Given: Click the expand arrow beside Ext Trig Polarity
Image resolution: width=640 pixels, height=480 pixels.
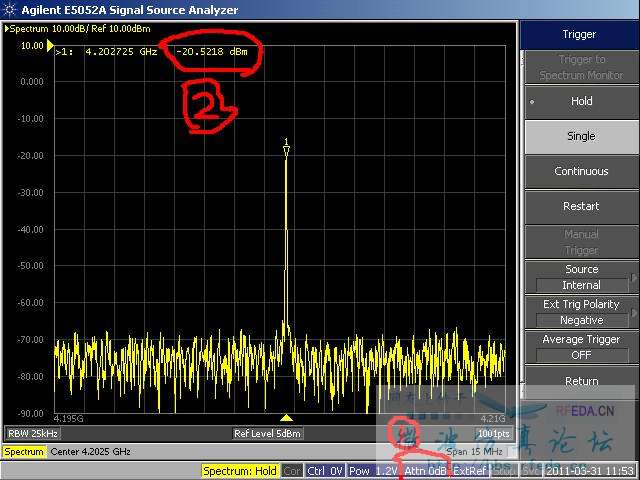Looking at the screenshot, I should [633, 313].
